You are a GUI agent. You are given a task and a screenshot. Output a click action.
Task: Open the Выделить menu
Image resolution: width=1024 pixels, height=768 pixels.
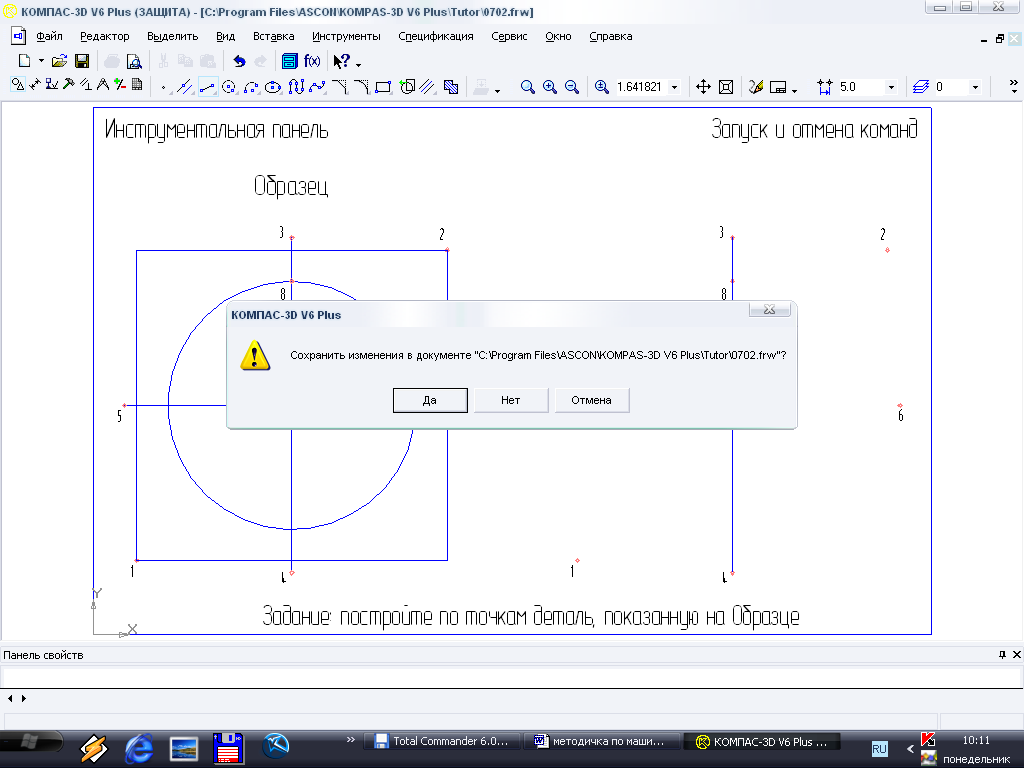[172, 37]
